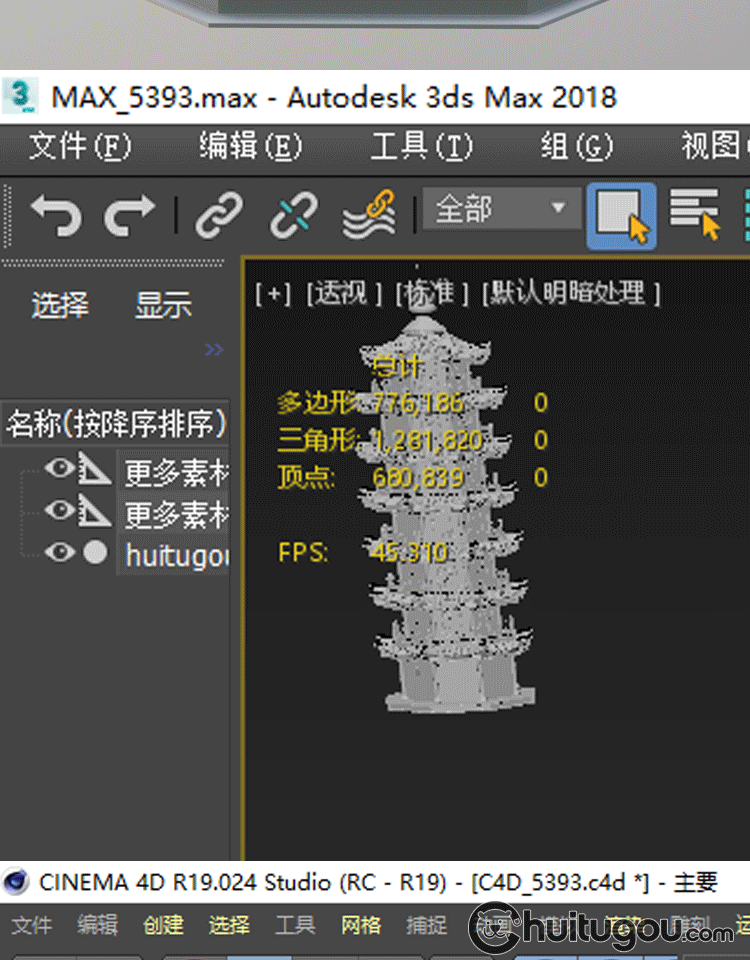Viewport: 750px width, 960px height.
Task: Click the [+] viewport menu label
Action: point(273,294)
